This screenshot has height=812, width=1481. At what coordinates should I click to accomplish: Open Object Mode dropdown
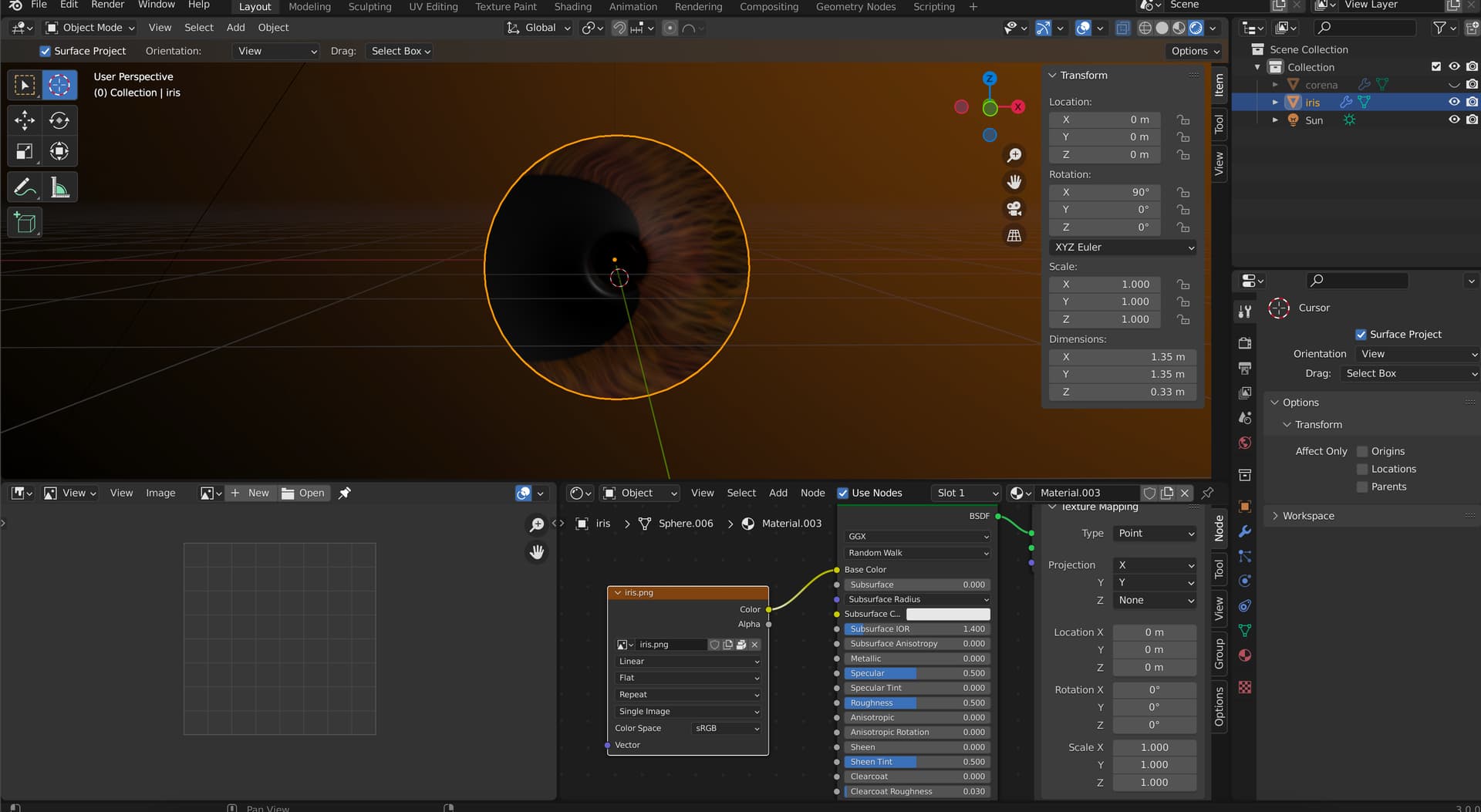(x=90, y=28)
